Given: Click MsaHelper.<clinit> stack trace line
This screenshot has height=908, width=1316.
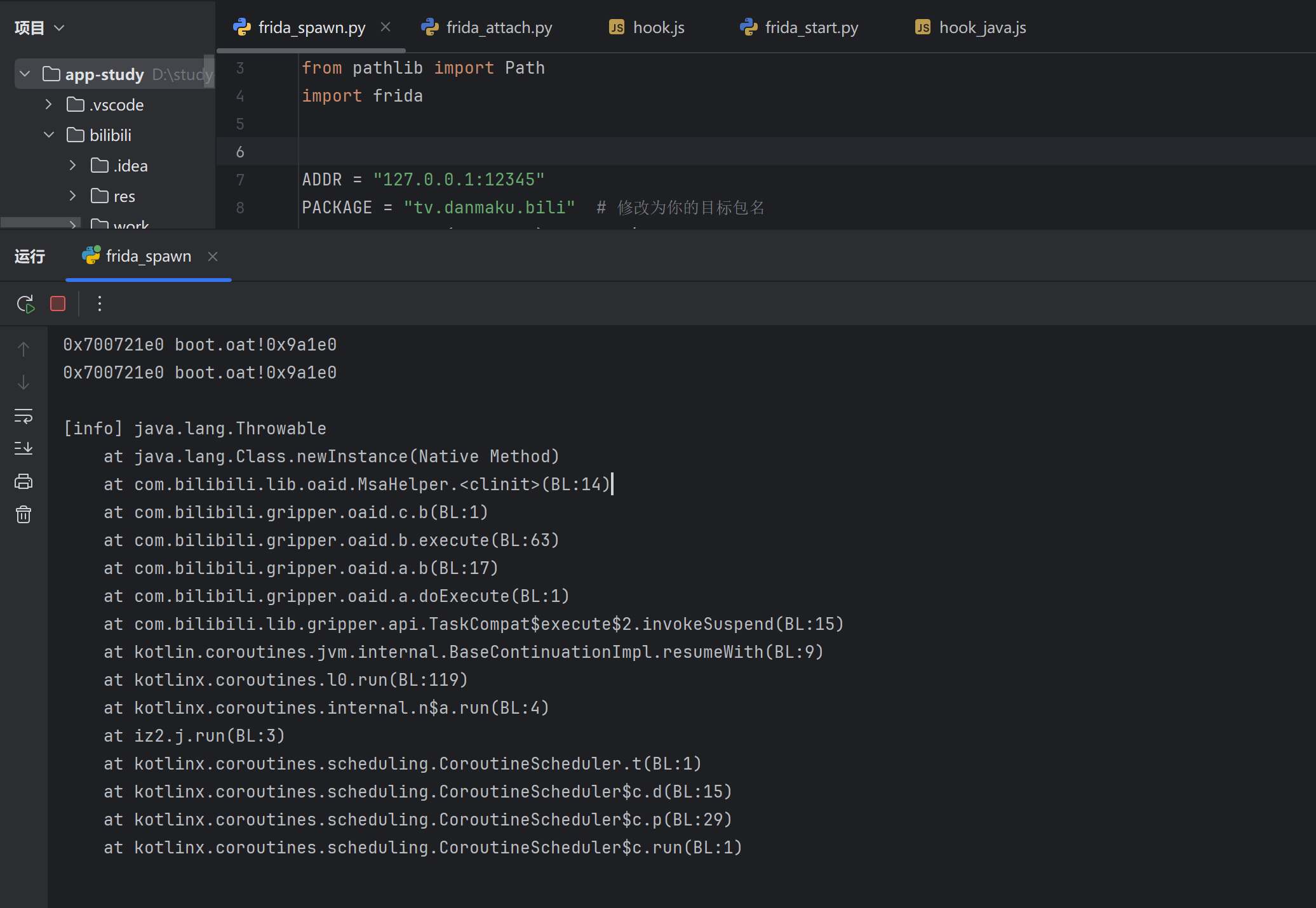Looking at the screenshot, I should 357,484.
